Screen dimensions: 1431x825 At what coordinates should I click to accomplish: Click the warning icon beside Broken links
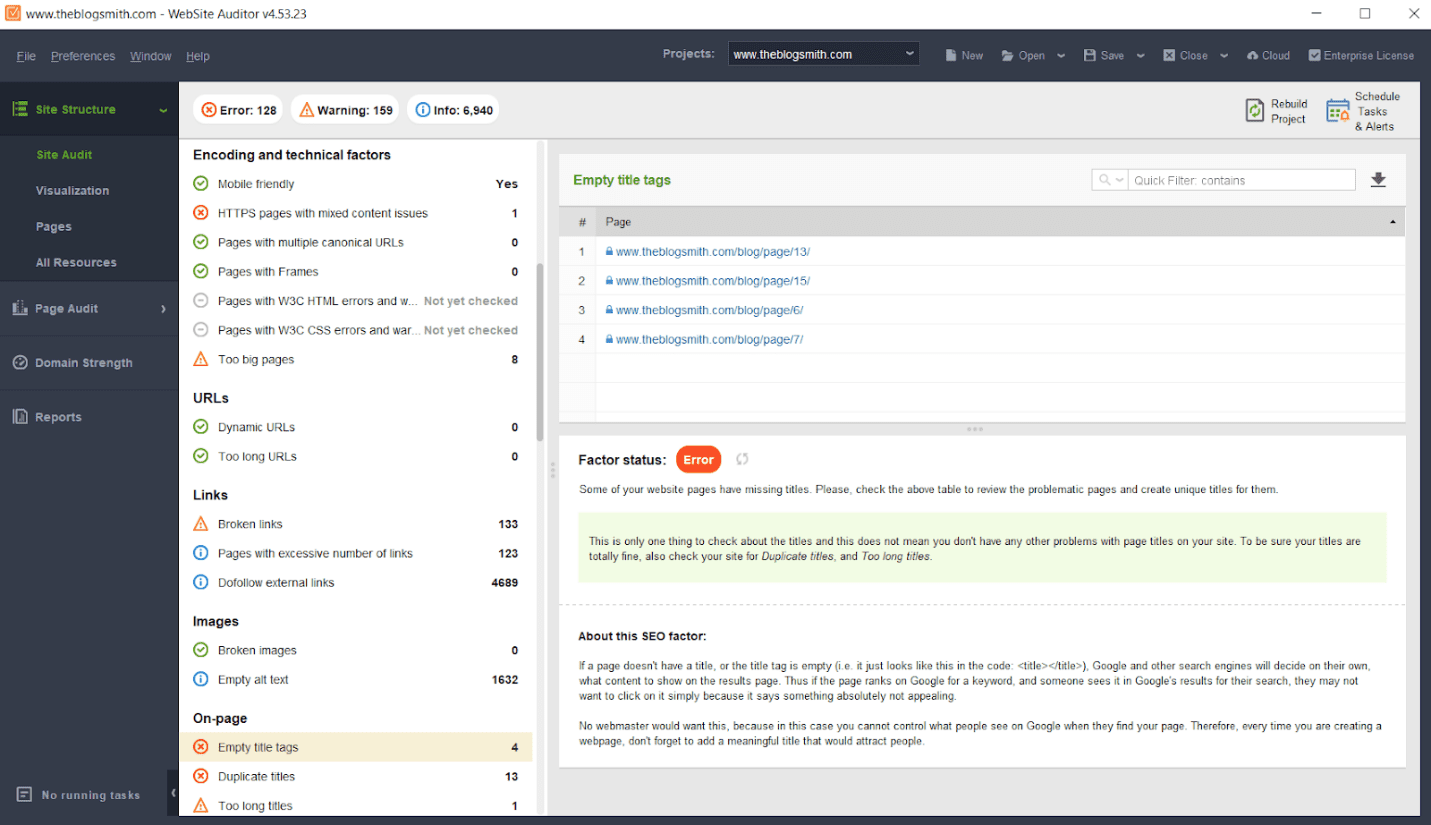coord(200,524)
